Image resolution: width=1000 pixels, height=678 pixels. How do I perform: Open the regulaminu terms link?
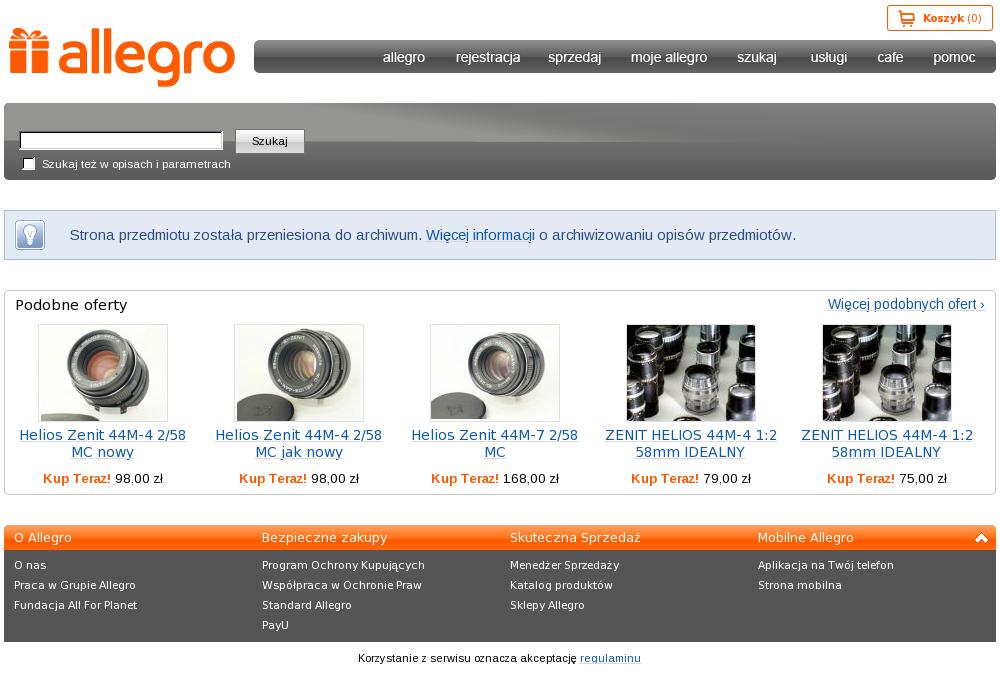(610, 658)
